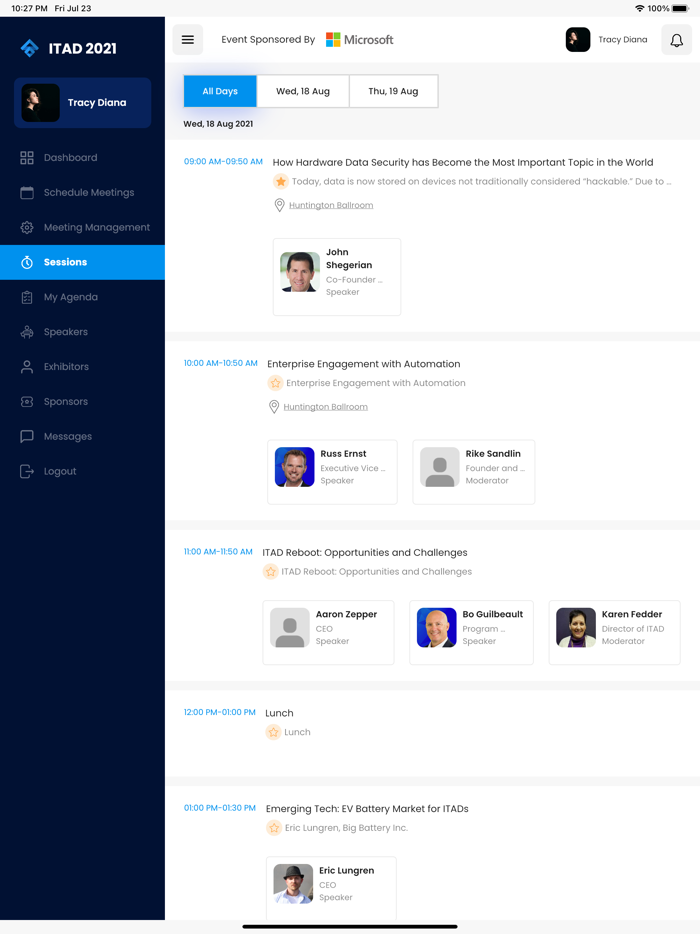Image resolution: width=700 pixels, height=934 pixels.
Task: Toggle favorite star for Hardware Data Security session
Action: point(281,181)
